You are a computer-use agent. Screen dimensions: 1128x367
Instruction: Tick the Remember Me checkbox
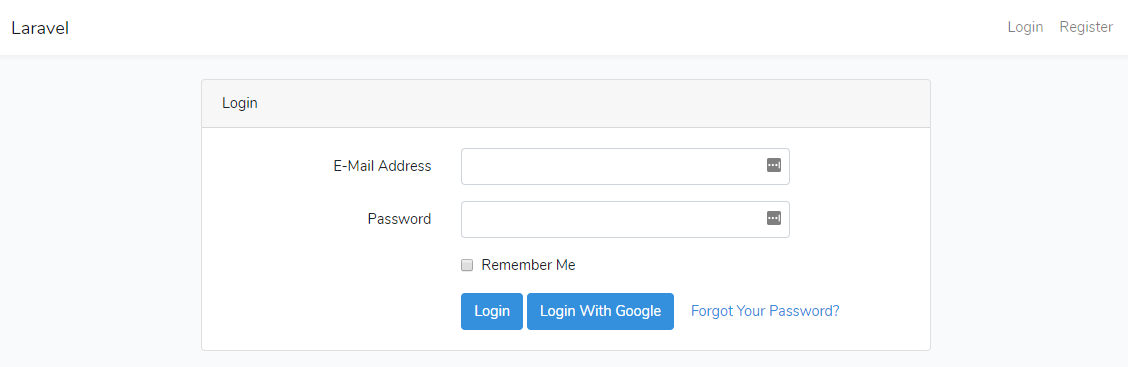click(467, 265)
